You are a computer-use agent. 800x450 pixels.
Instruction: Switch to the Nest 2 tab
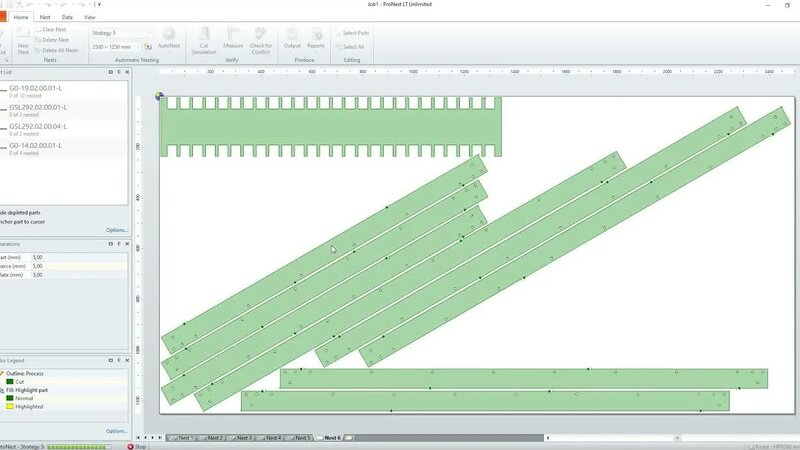[x=211, y=438]
